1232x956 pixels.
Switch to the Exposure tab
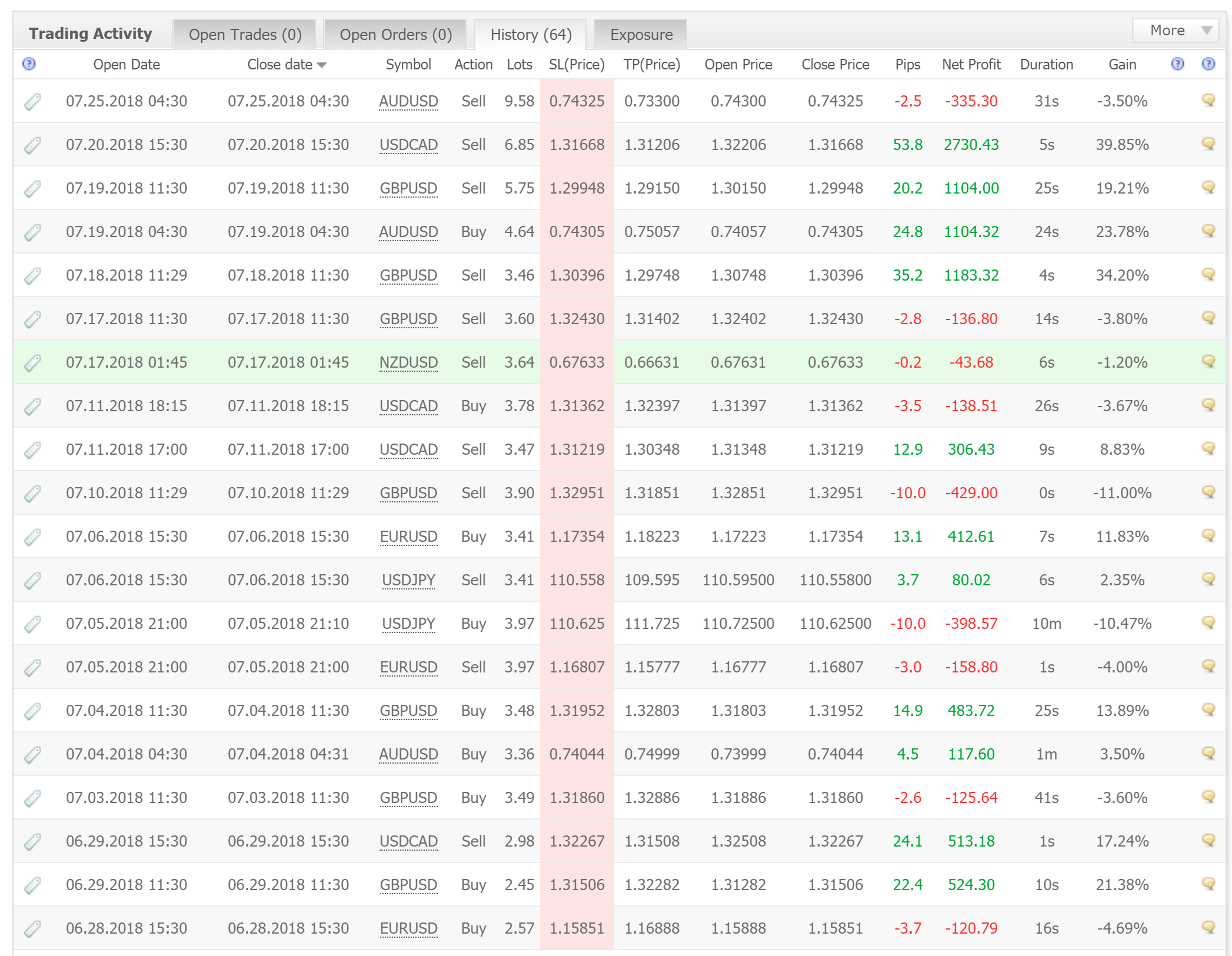[641, 35]
